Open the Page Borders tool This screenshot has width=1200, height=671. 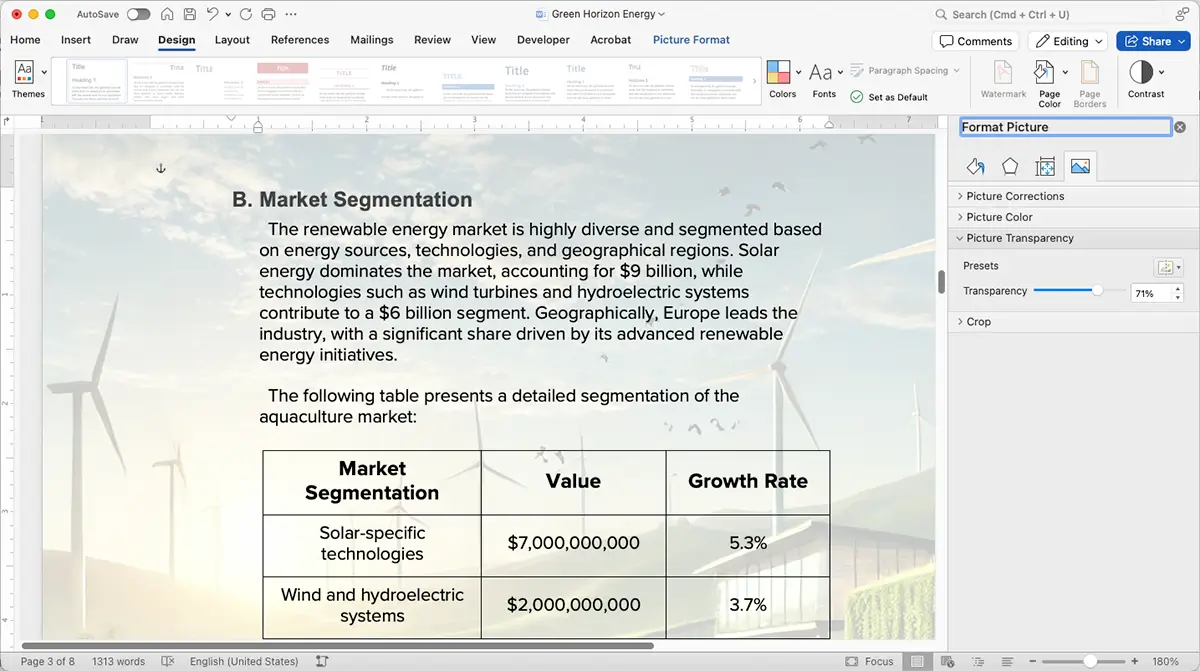click(x=1089, y=80)
